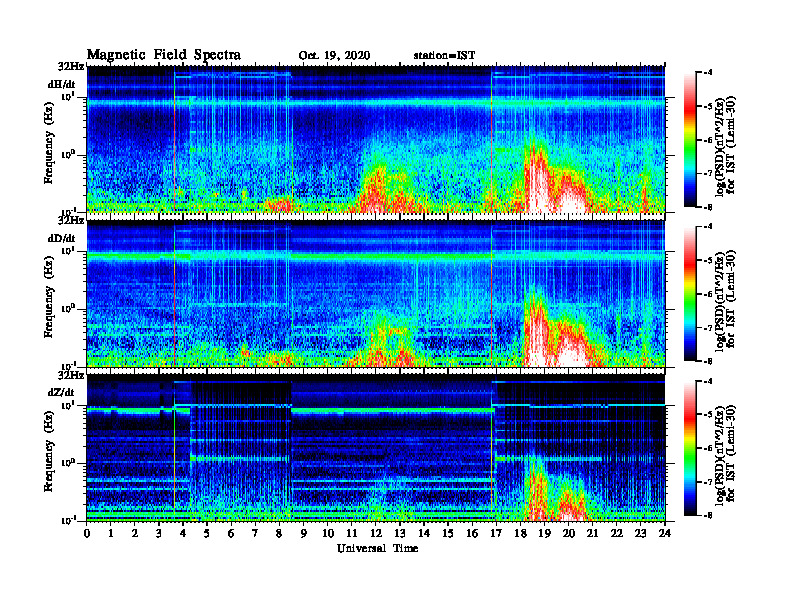The image size is (792, 612).
Task: Click the -8 tick on the top color bar
Action: (x=706, y=207)
